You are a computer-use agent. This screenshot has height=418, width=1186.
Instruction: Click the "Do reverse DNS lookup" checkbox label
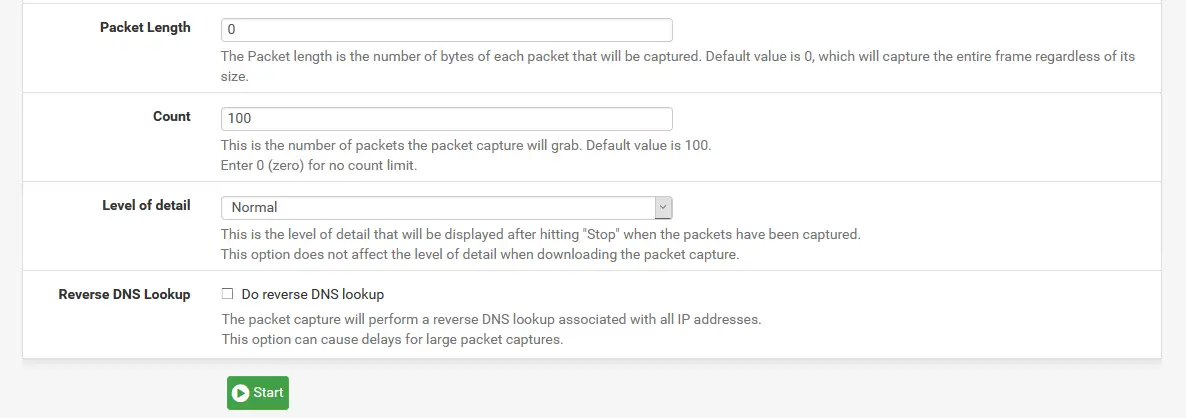click(x=312, y=294)
